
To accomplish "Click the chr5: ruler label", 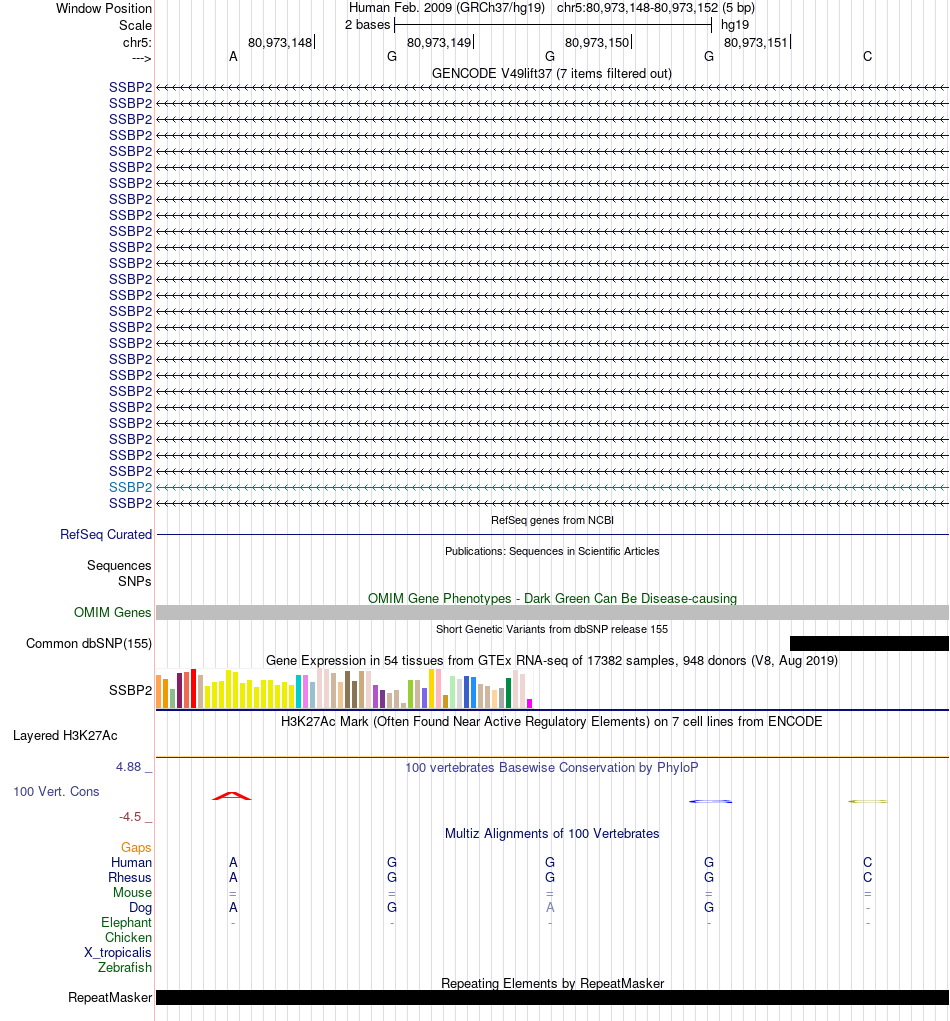I will click(137, 42).
